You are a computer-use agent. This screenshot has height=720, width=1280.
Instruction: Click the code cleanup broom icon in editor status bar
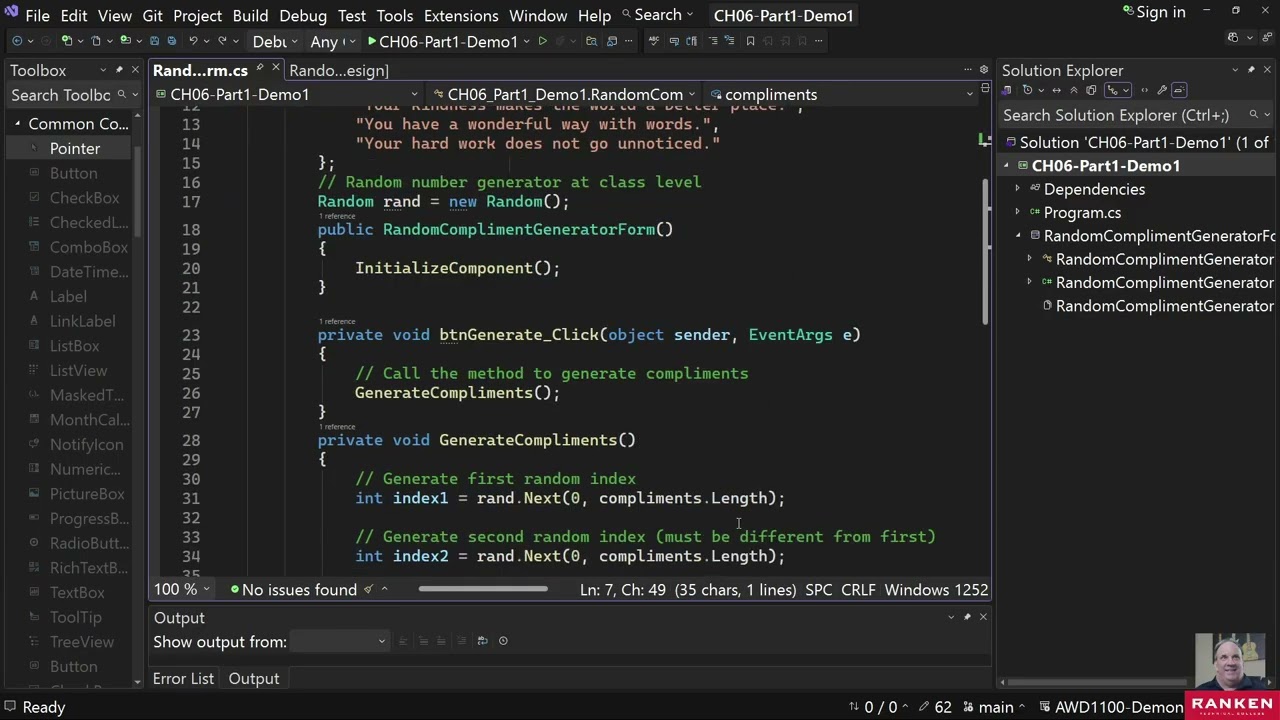tap(368, 590)
